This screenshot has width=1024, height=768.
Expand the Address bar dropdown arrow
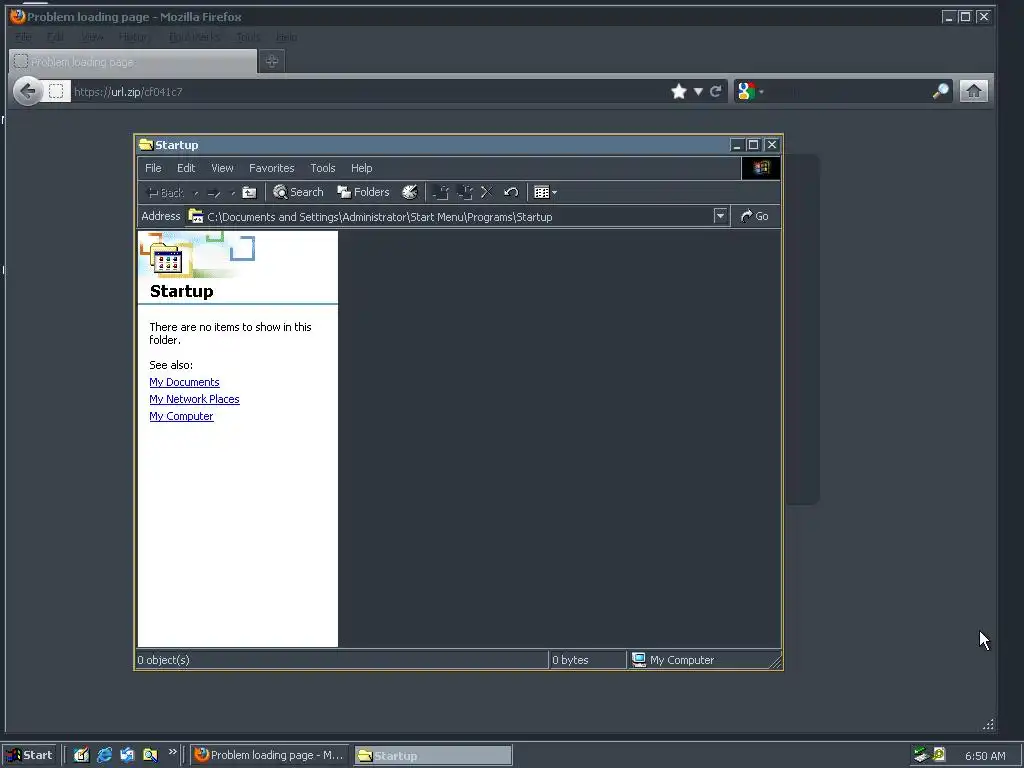pyautogui.click(x=720, y=216)
